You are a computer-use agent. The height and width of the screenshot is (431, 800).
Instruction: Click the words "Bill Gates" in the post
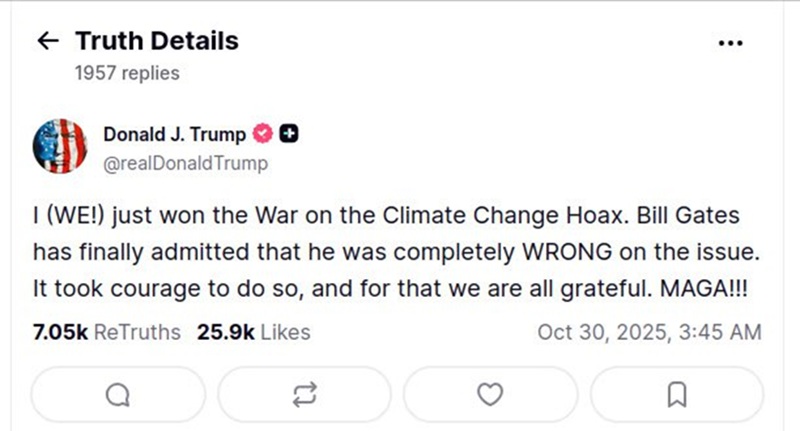tap(671, 216)
